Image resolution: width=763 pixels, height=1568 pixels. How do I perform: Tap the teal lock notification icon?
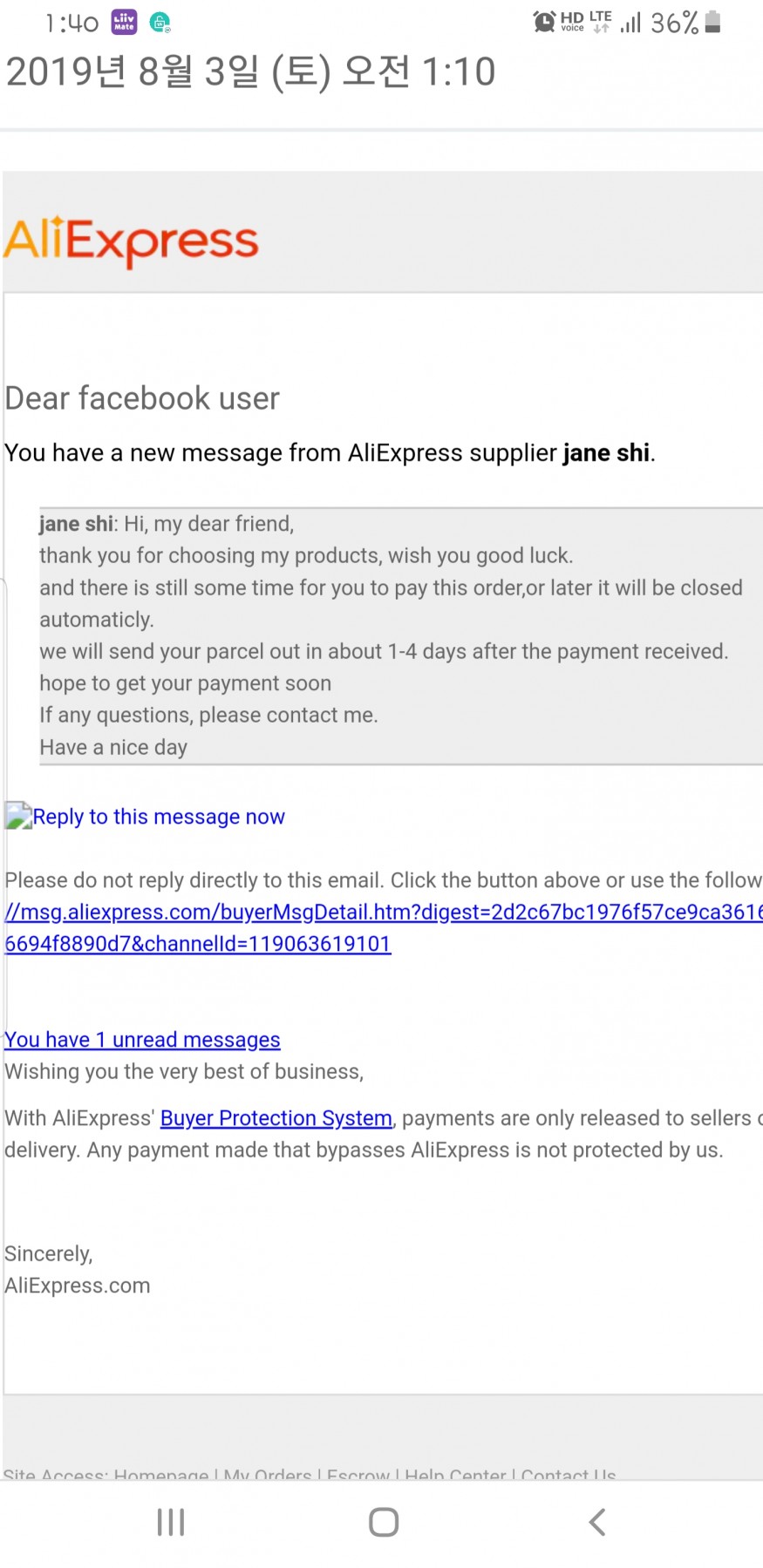click(160, 23)
